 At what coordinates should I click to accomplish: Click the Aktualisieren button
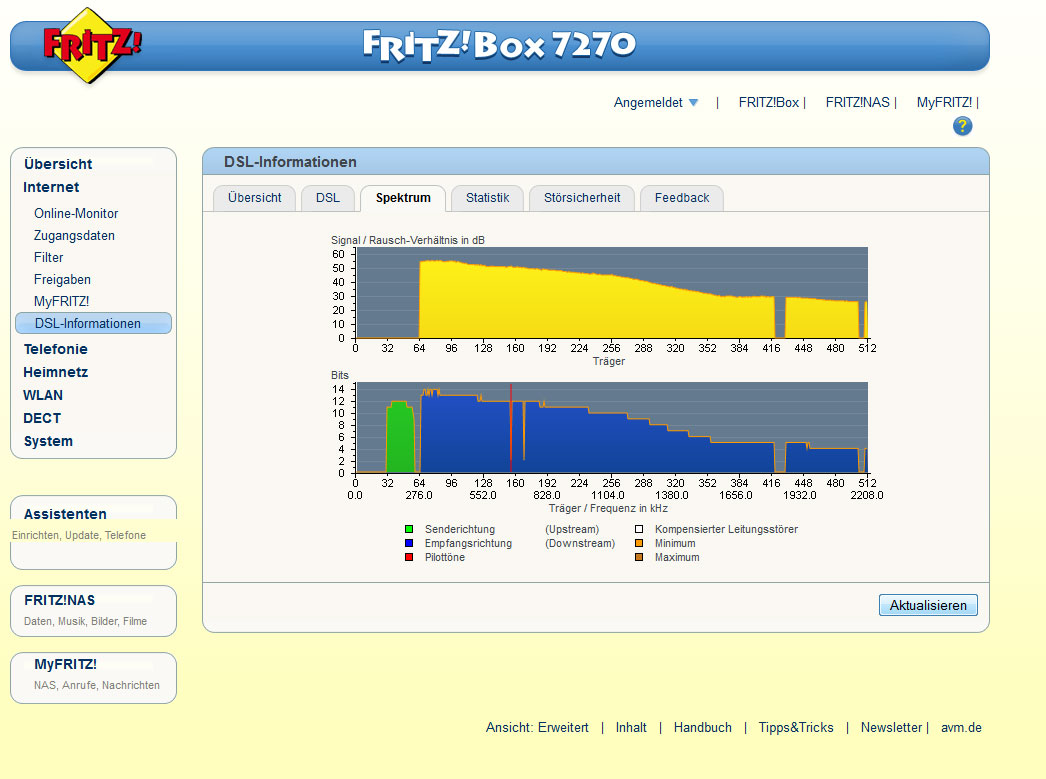click(x=928, y=605)
